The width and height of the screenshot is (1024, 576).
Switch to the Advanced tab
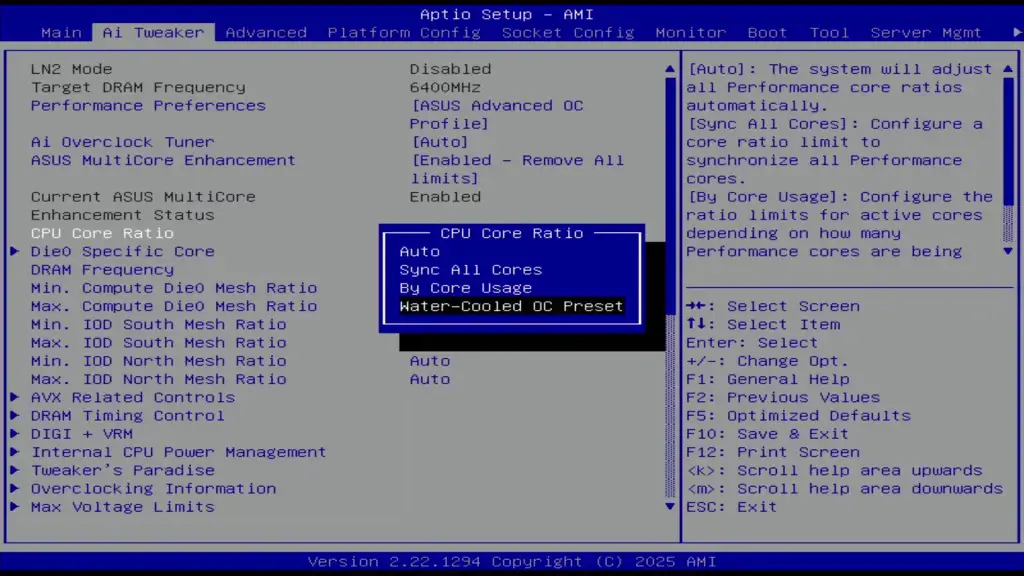pyautogui.click(x=265, y=32)
